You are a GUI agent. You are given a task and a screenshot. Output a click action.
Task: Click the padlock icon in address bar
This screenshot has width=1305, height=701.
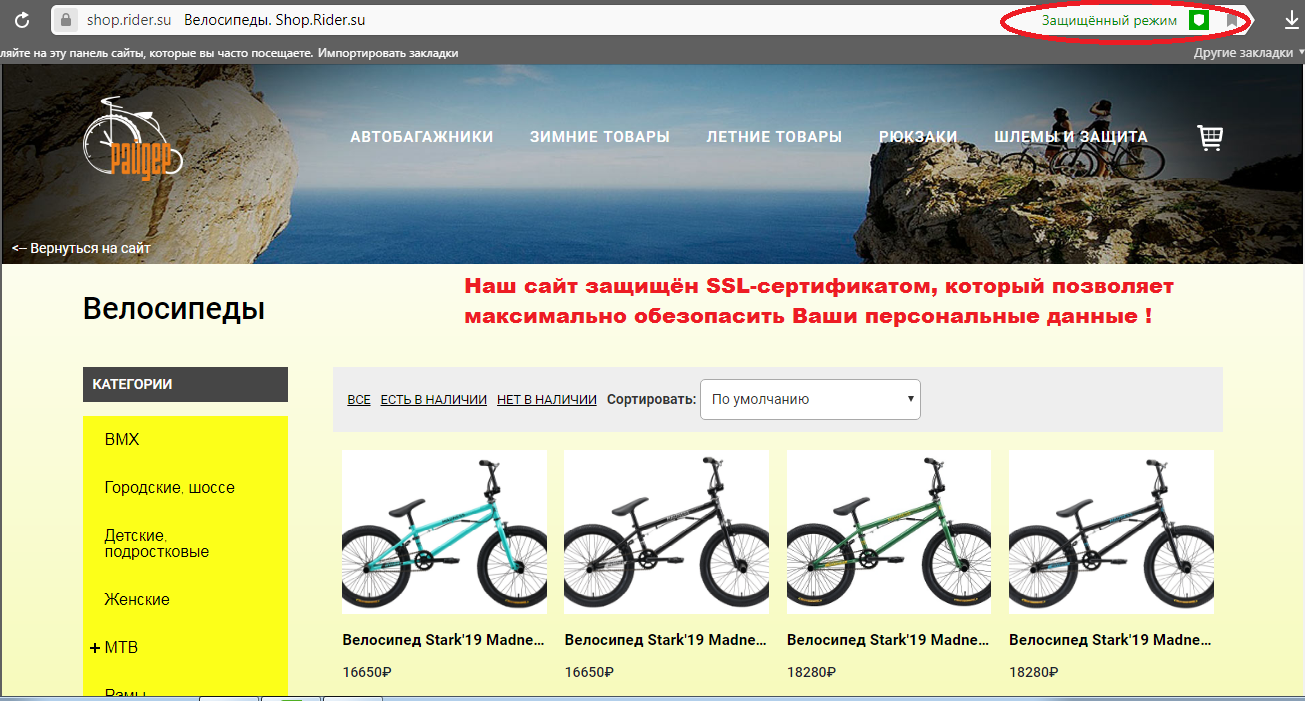65,20
